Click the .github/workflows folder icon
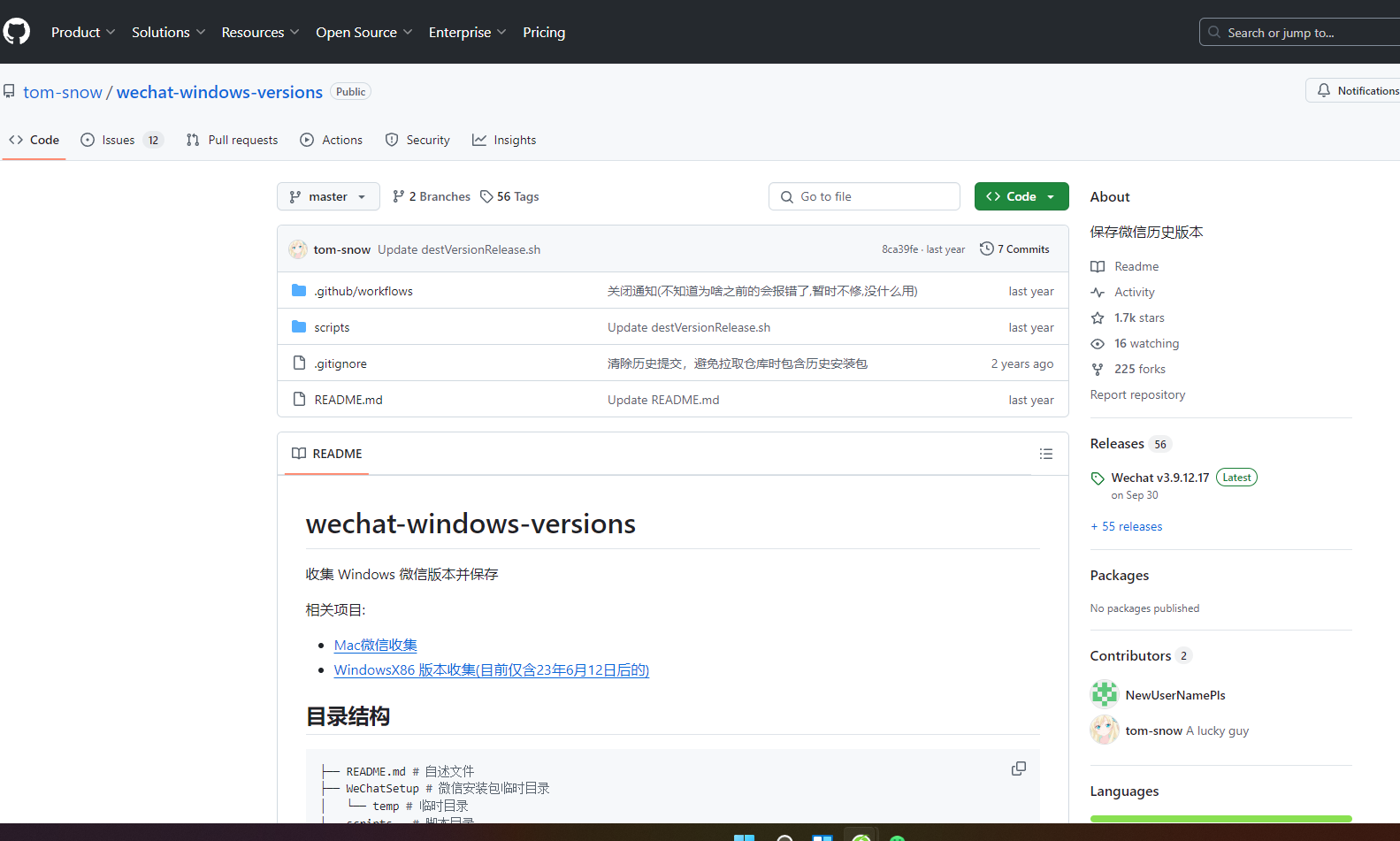This screenshot has height=841, width=1400. tap(299, 290)
